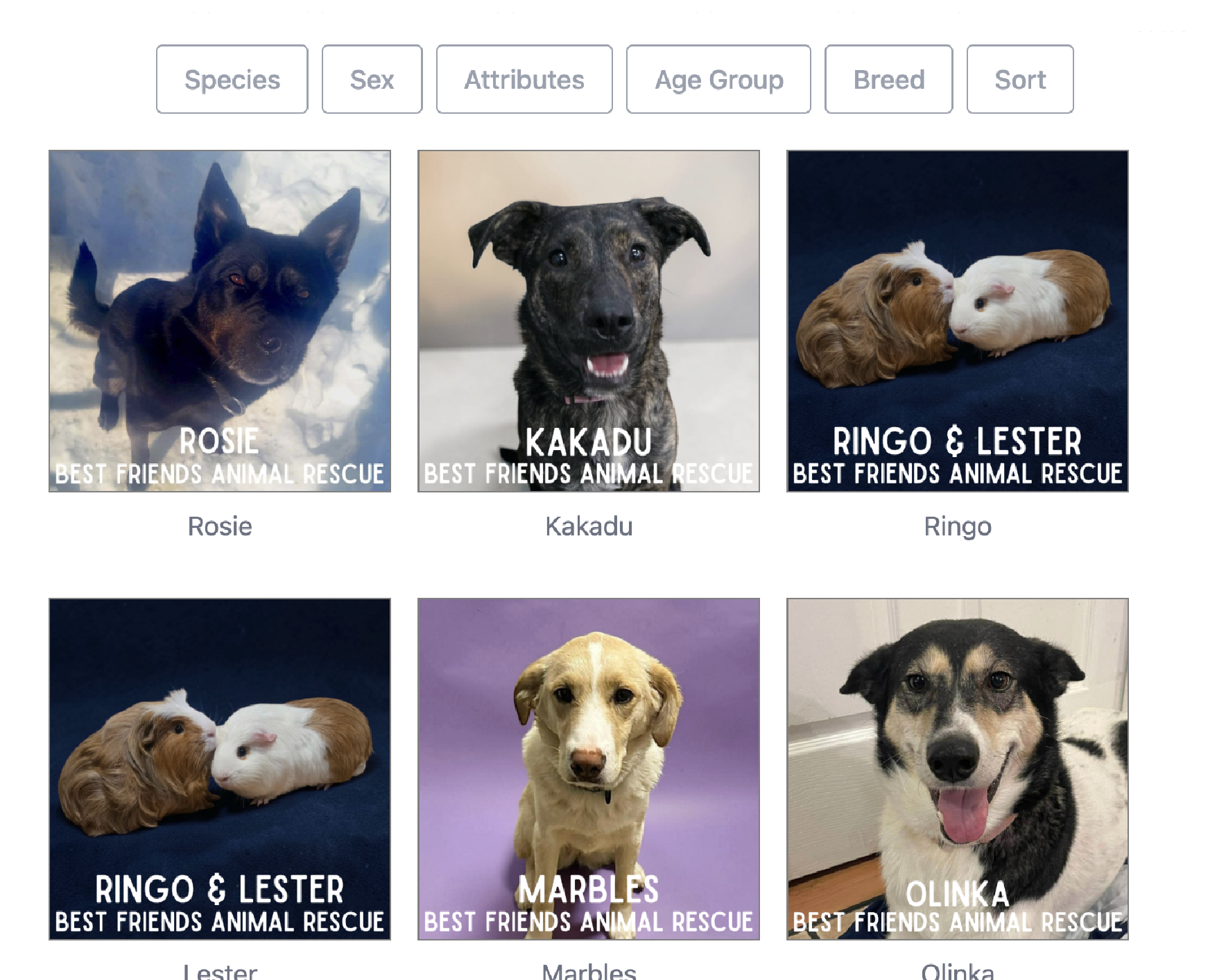The height and width of the screenshot is (980, 1226).
Task: Click the Rosie name link
Action: (x=220, y=526)
